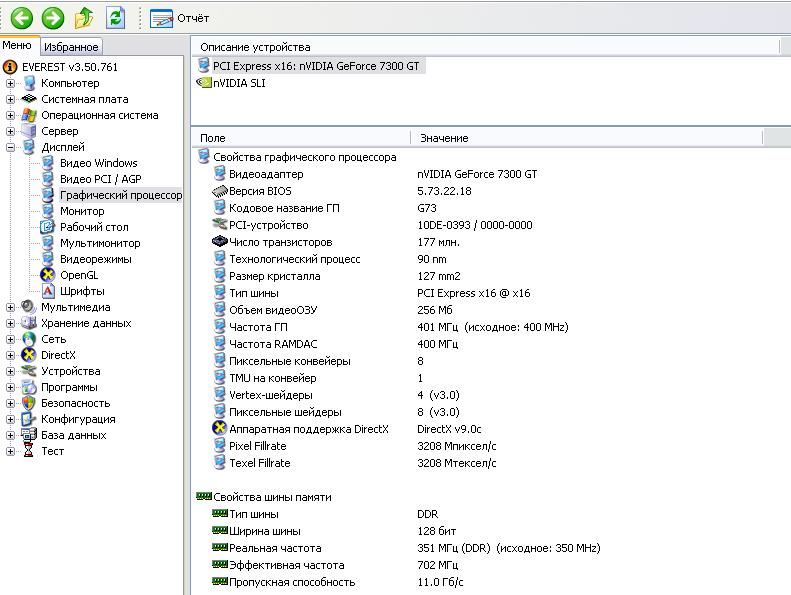The width and height of the screenshot is (791, 595).
Task: Expand the База данных node
Action: click(x=10, y=435)
